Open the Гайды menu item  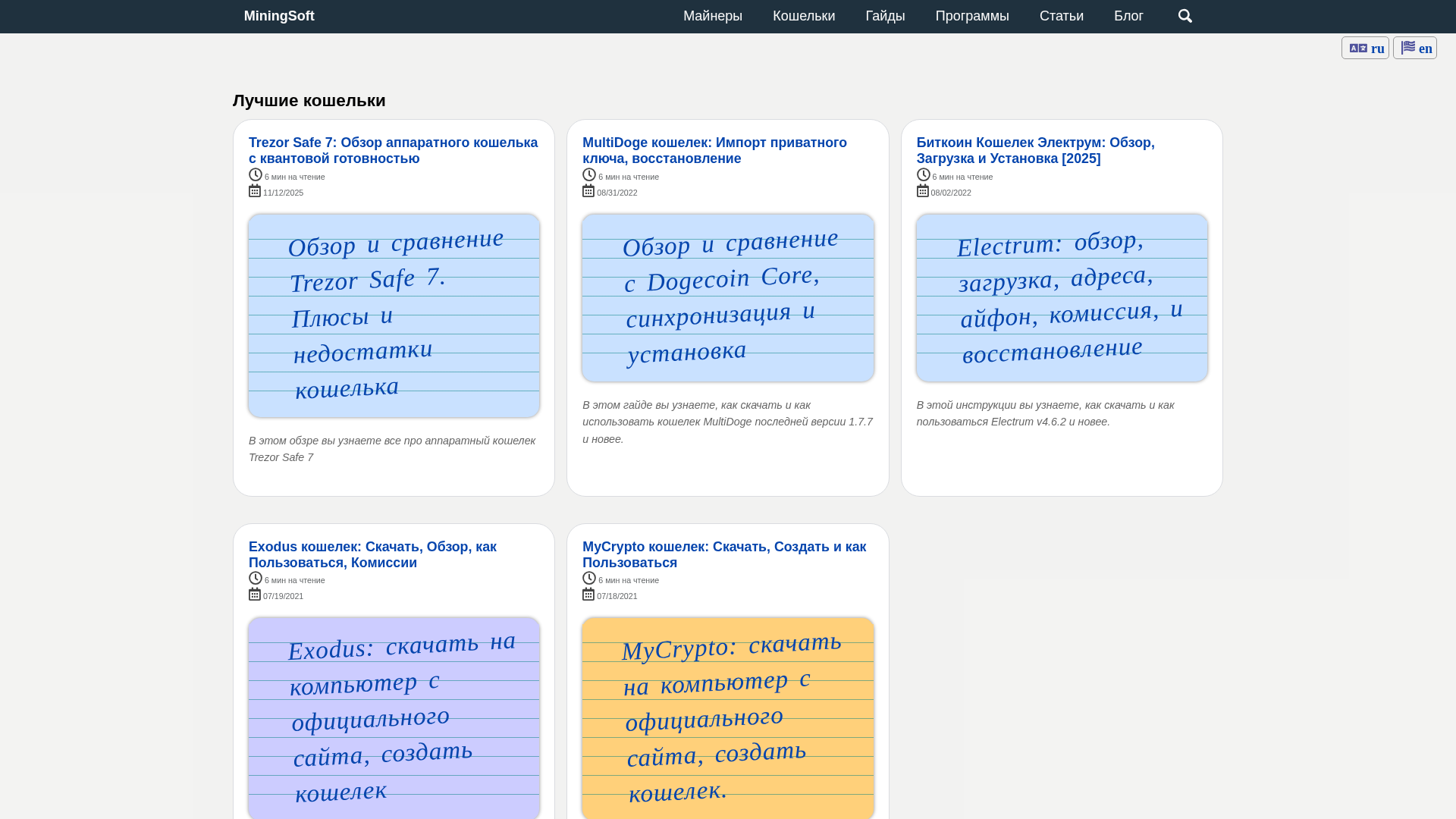[885, 16]
